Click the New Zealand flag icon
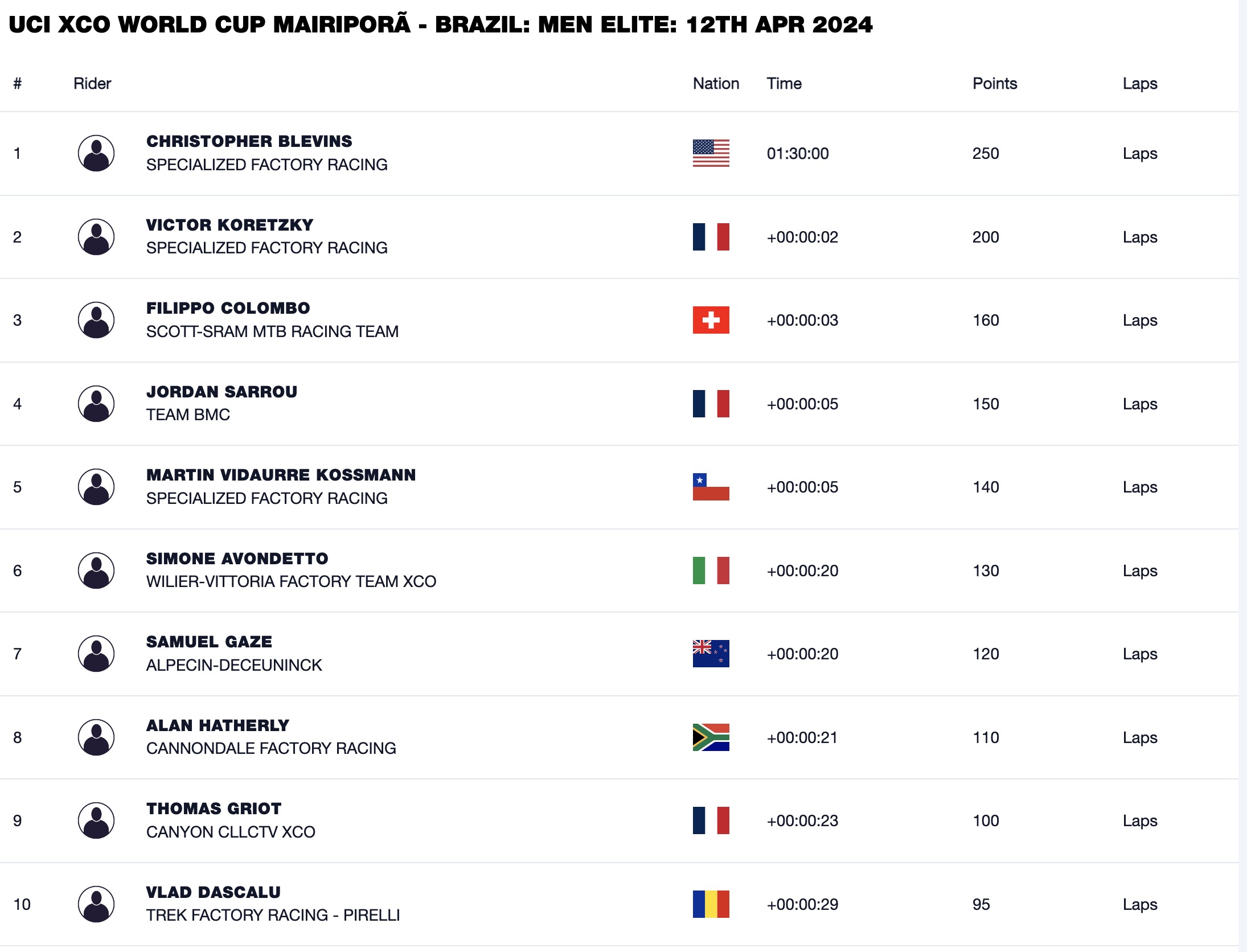1247x952 pixels. (711, 654)
